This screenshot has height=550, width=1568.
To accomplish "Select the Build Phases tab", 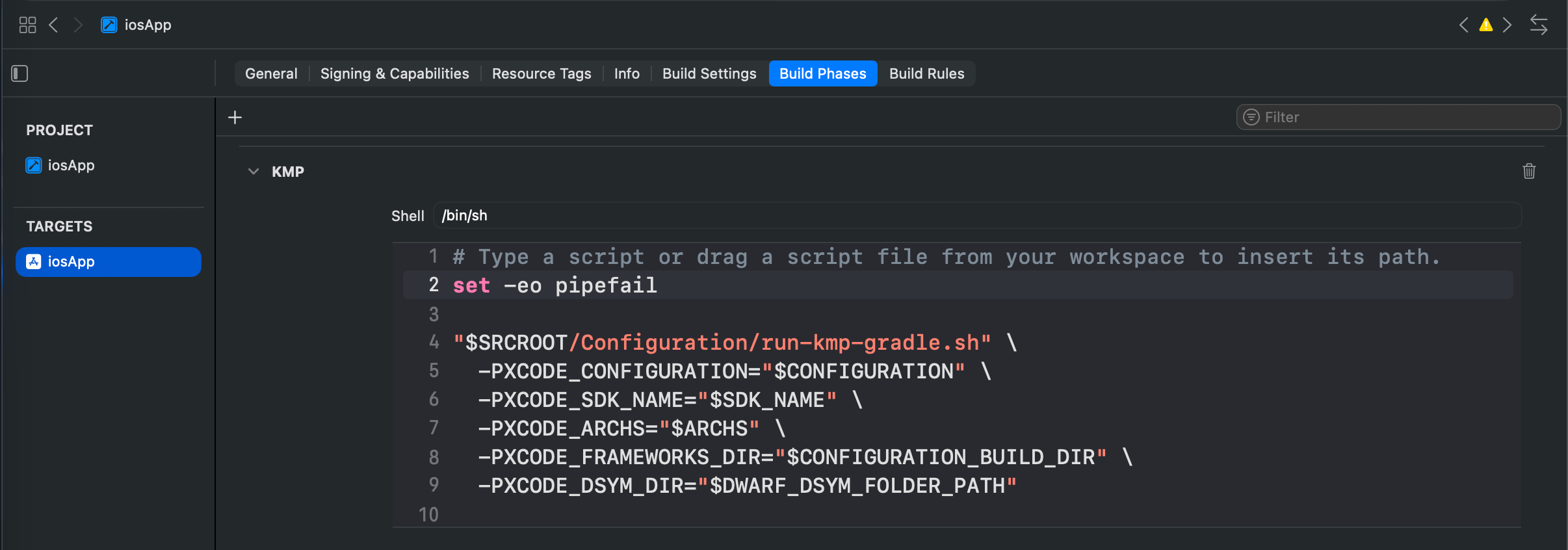I will (823, 73).
